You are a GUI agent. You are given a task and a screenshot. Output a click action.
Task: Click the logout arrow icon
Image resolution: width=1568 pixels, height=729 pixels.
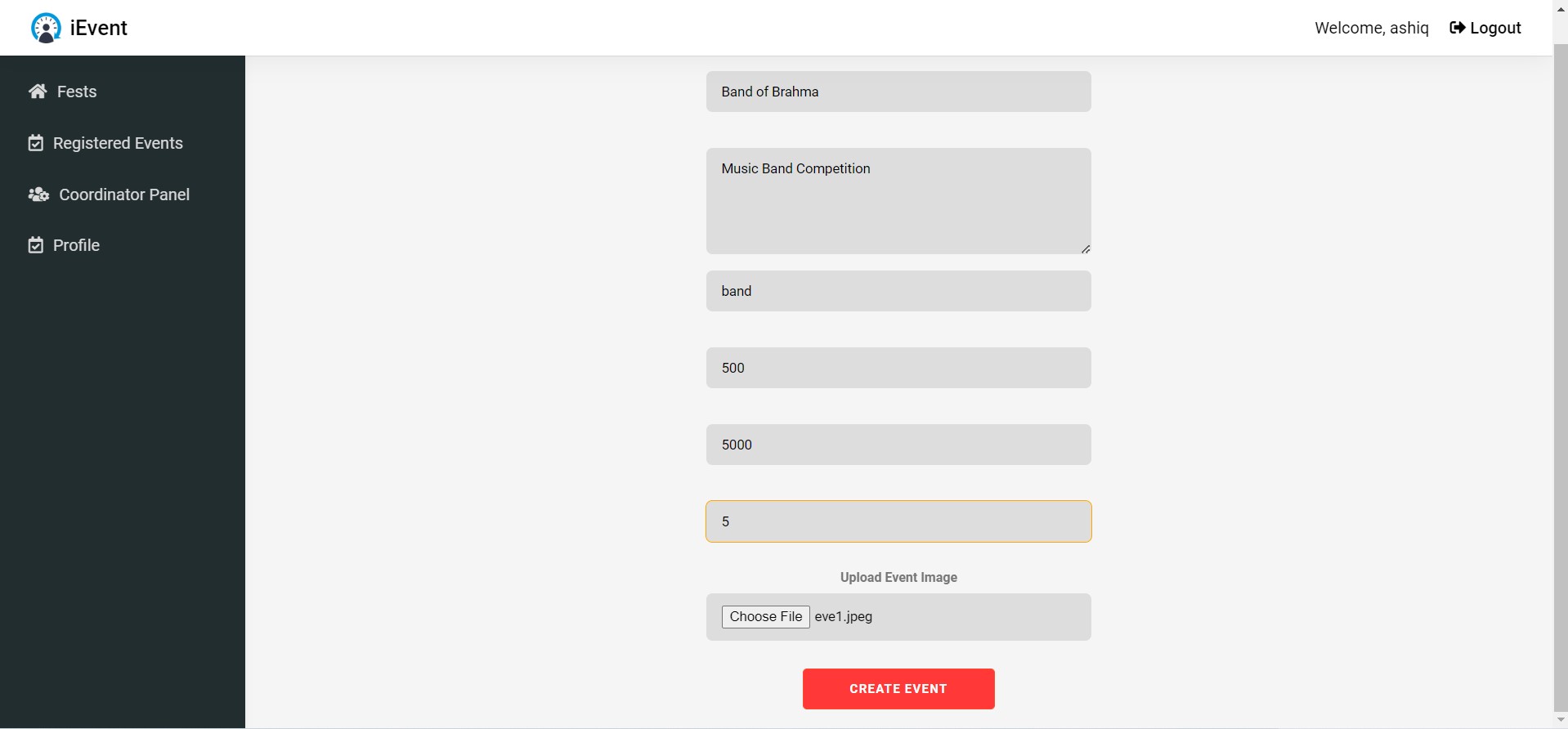(1458, 27)
